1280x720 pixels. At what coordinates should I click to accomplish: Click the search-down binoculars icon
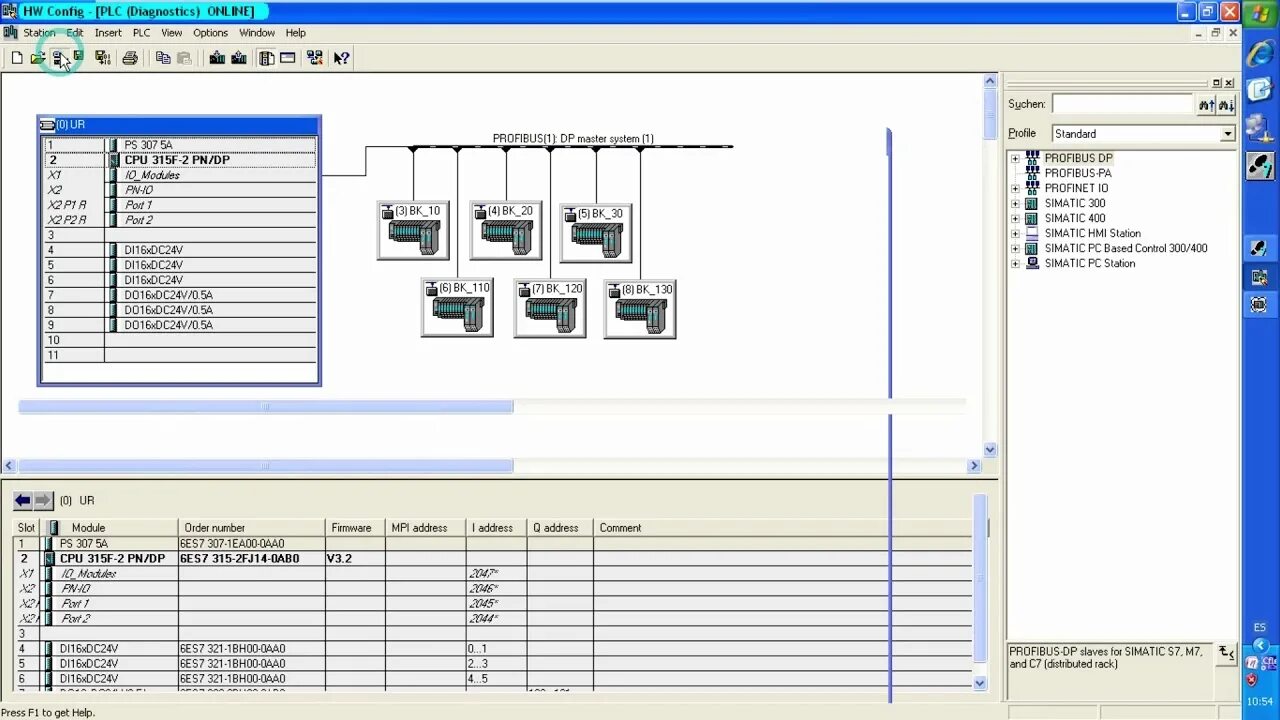[1227, 104]
